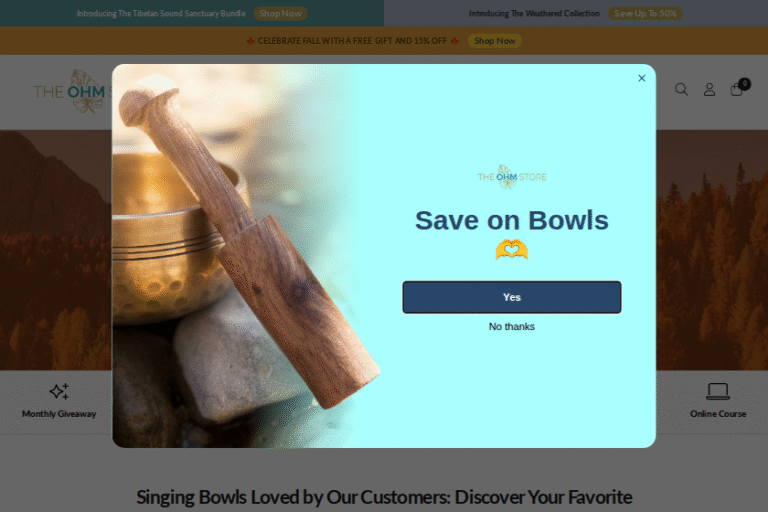
Task: Open the search magnifier icon
Action: [681, 89]
